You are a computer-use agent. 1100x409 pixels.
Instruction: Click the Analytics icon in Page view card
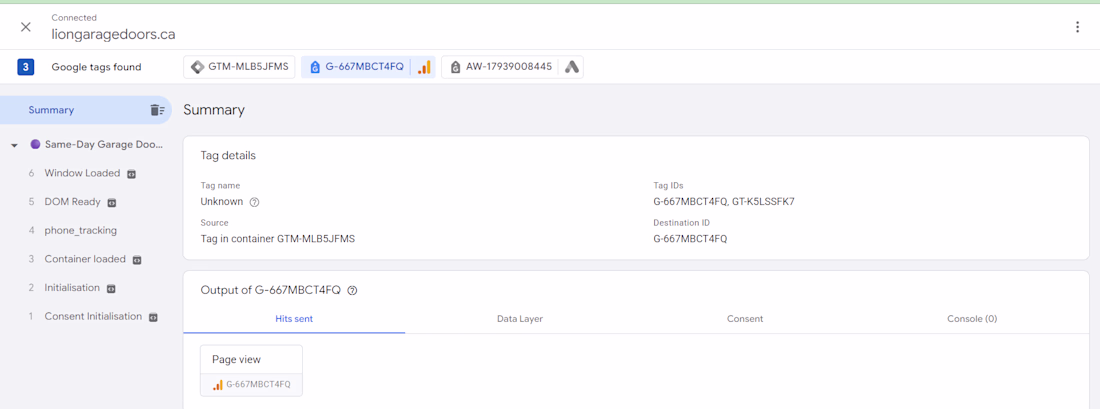[x=218, y=384]
